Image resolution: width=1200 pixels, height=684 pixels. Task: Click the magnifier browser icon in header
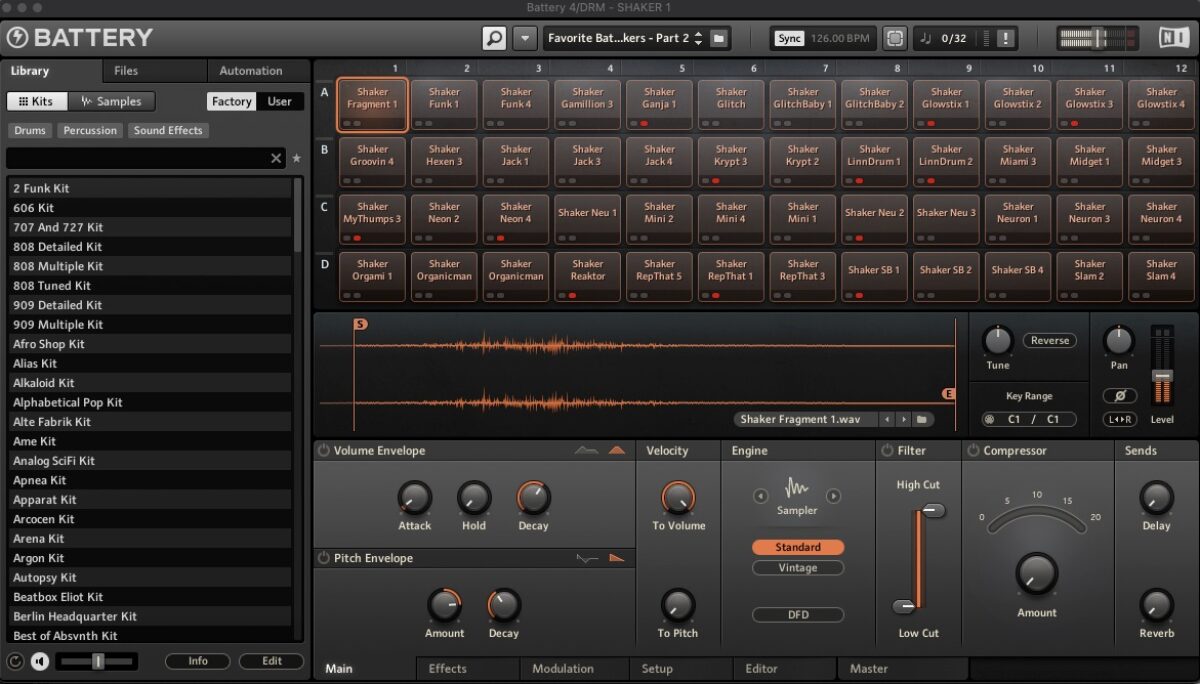494,39
